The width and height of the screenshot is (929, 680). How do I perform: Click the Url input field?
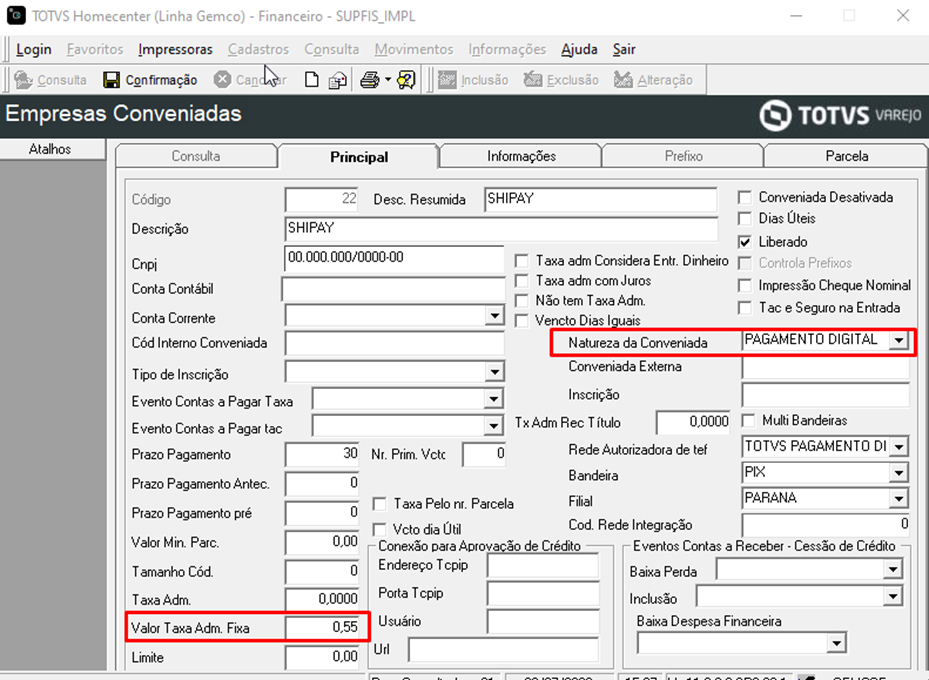click(504, 650)
